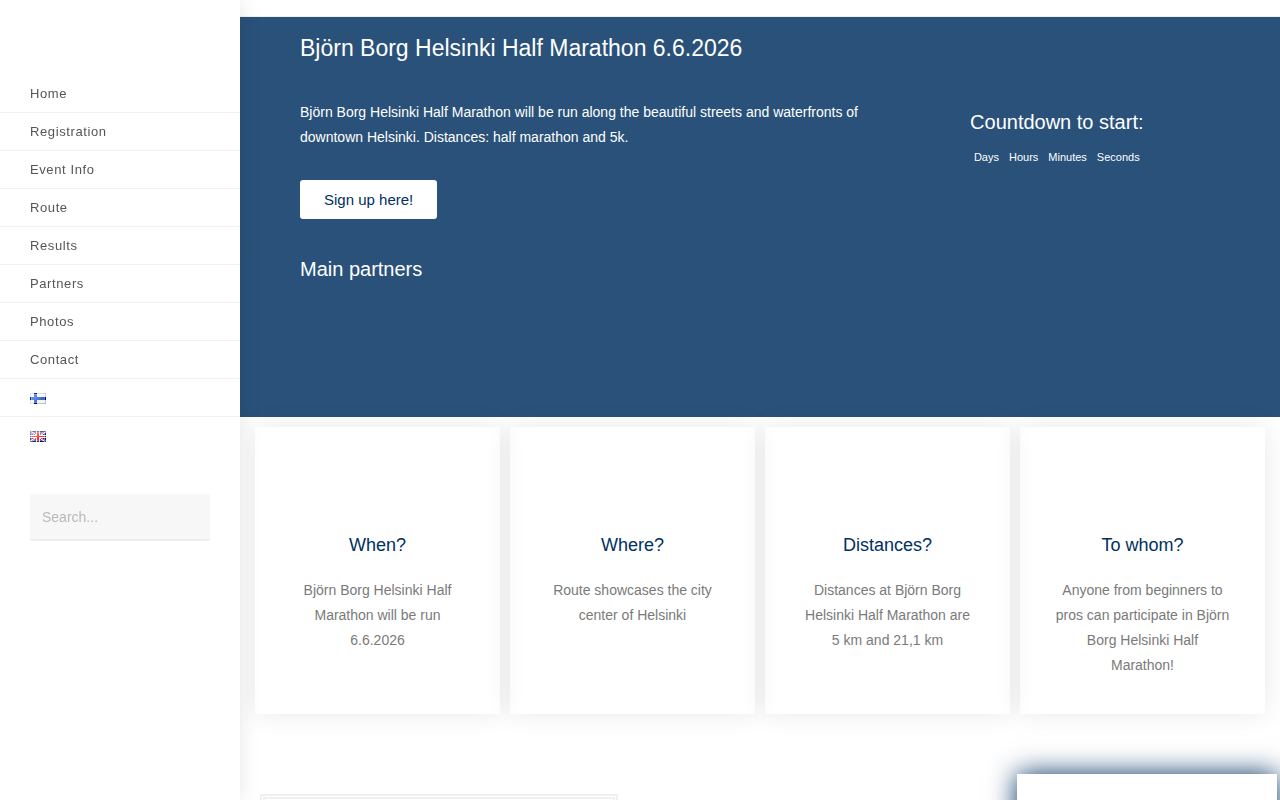Image resolution: width=1280 pixels, height=800 pixels.
Task: Click description about streets and waterfronts
Action: [x=579, y=124]
